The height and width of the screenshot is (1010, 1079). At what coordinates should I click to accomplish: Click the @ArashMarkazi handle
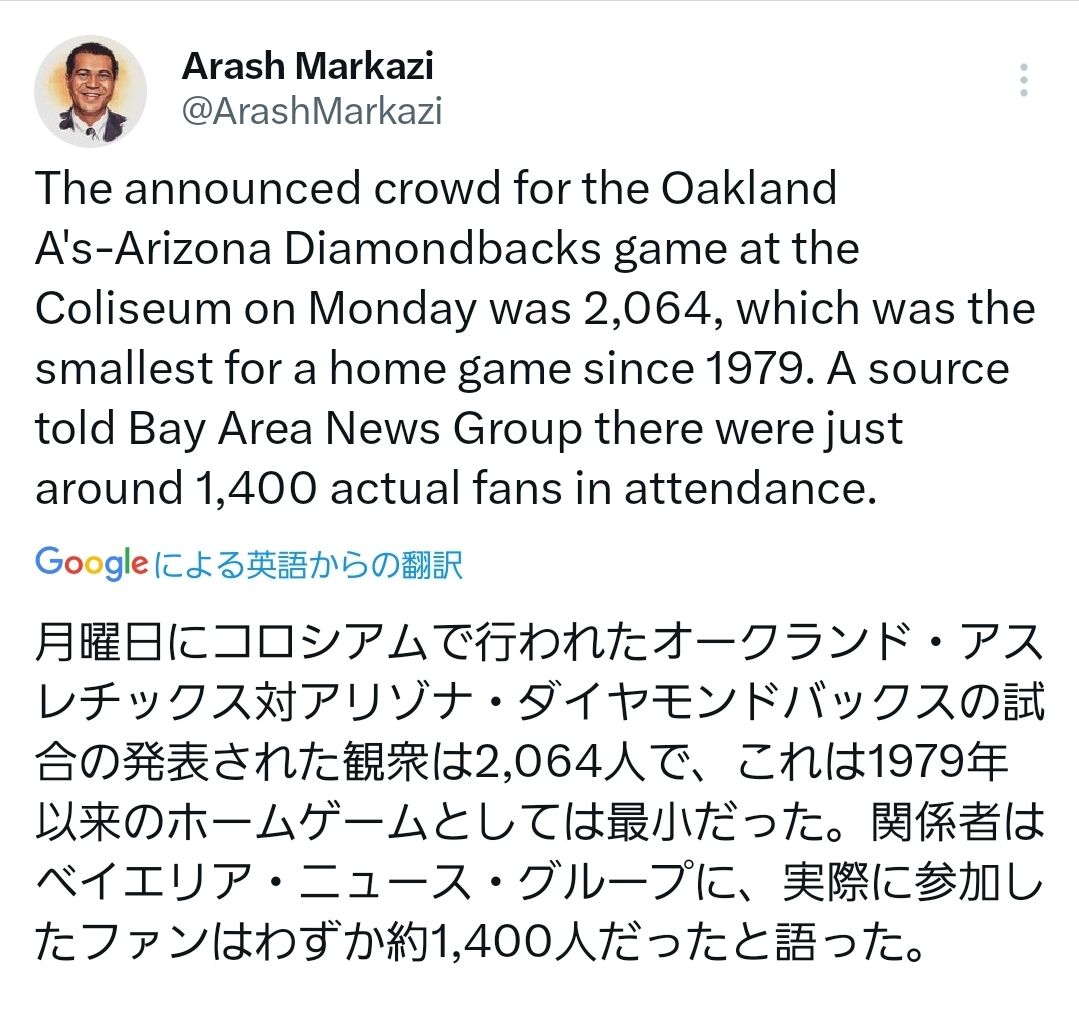point(311,112)
